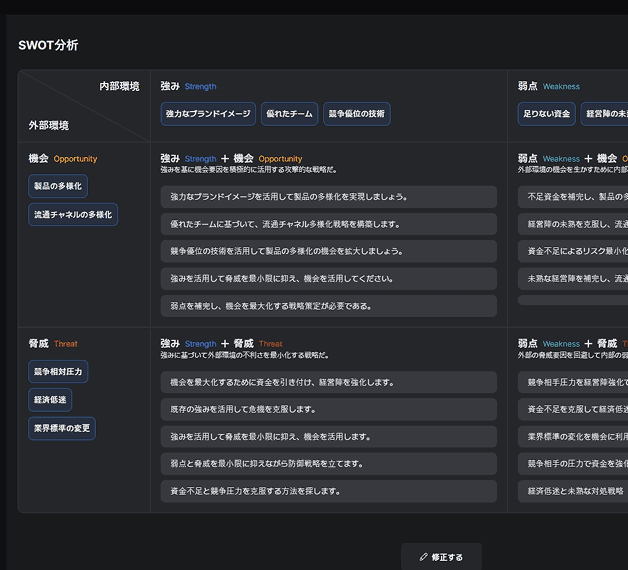Click the 内部環境 header label
This screenshot has width=628, height=570.
click(119, 86)
